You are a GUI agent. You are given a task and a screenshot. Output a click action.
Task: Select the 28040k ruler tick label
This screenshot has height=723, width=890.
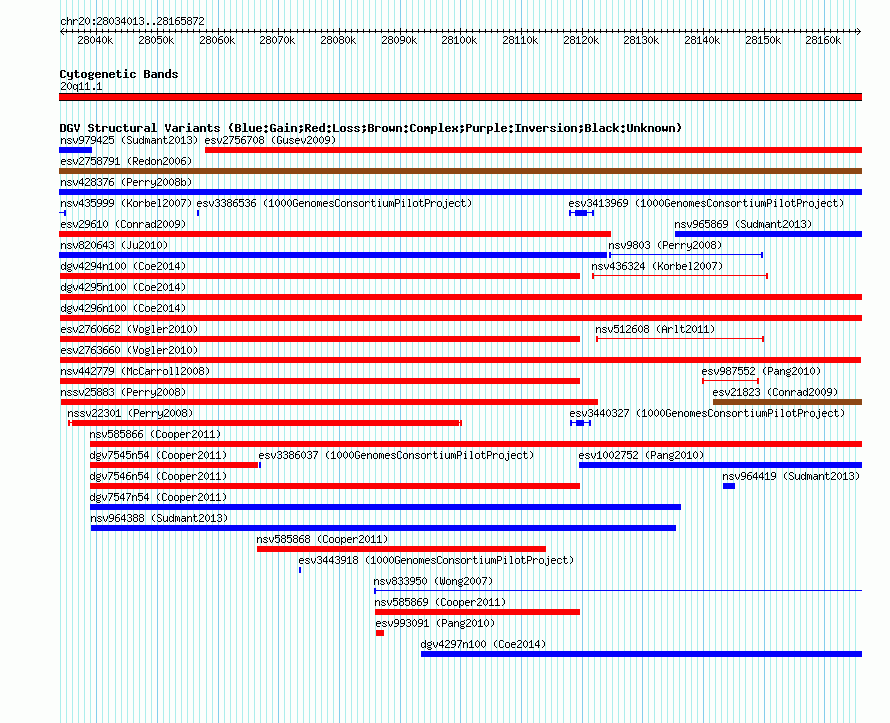tap(95, 40)
